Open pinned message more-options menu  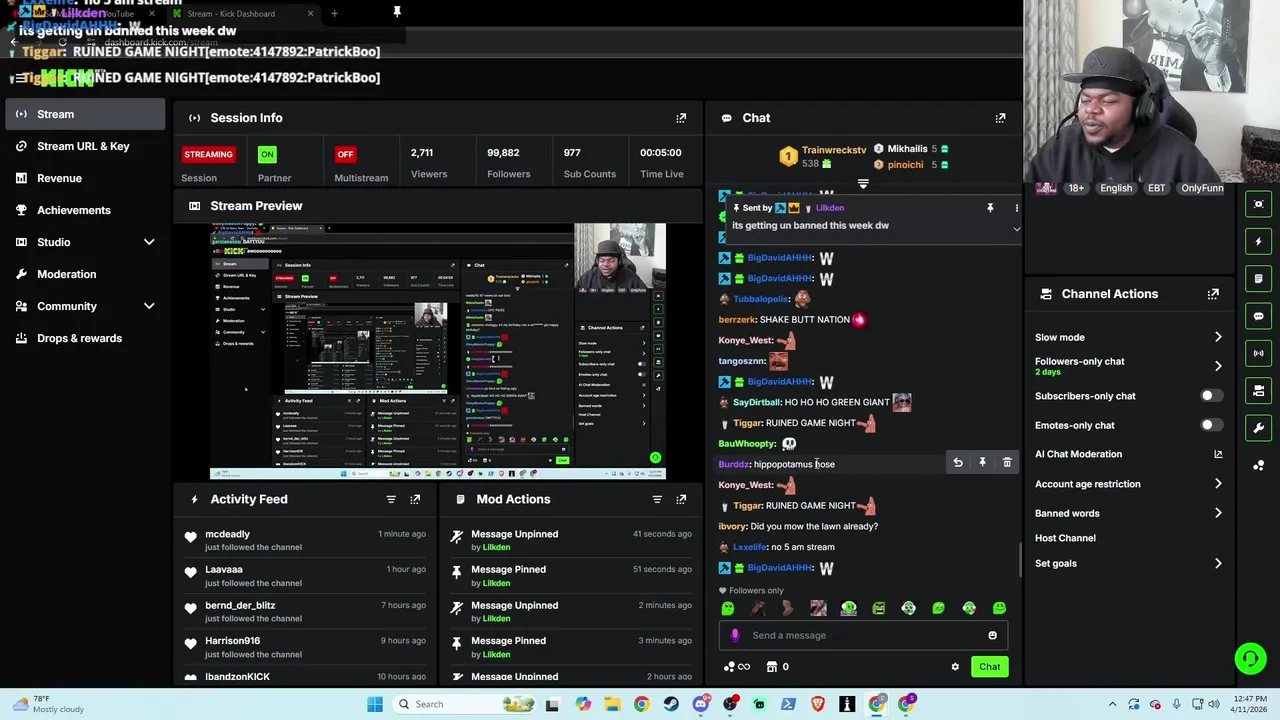[1016, 208]
